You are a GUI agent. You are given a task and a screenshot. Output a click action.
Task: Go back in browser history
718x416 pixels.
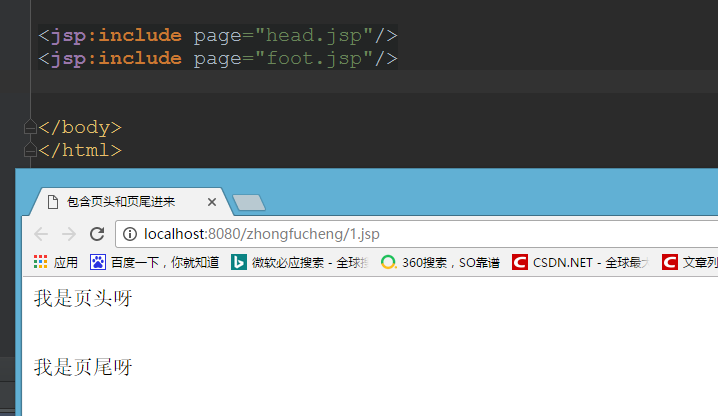41,234
